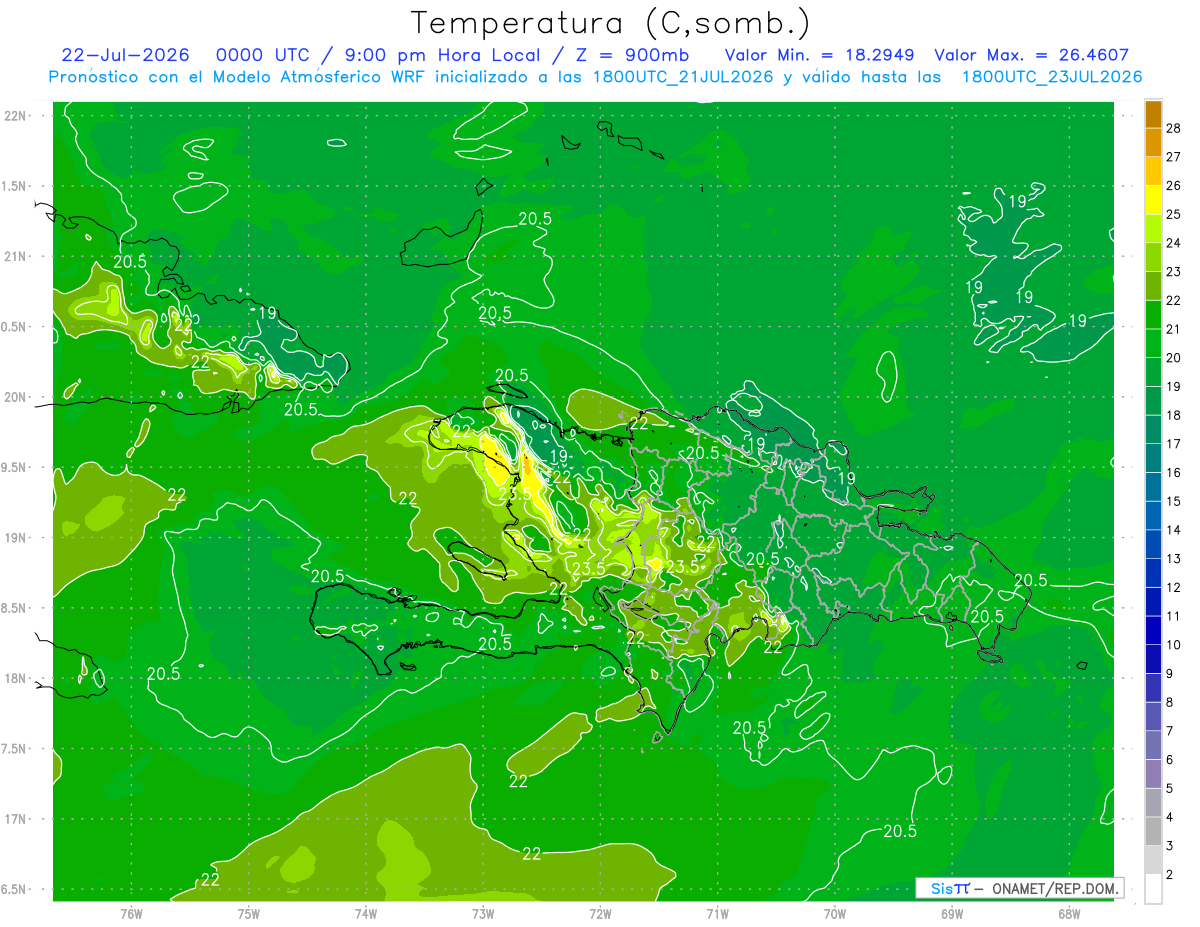Click the "0000 UTC" time label

263,55
